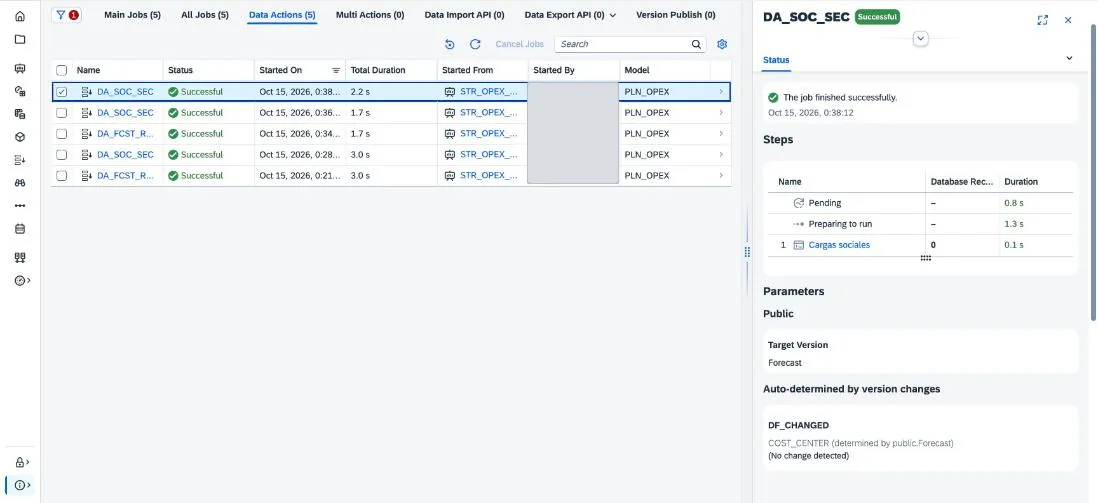Viewport: 1098px width, 503px height.
Task: Open STR_OPEX link in the 0:38 row
Action: [x=489, y=92]
